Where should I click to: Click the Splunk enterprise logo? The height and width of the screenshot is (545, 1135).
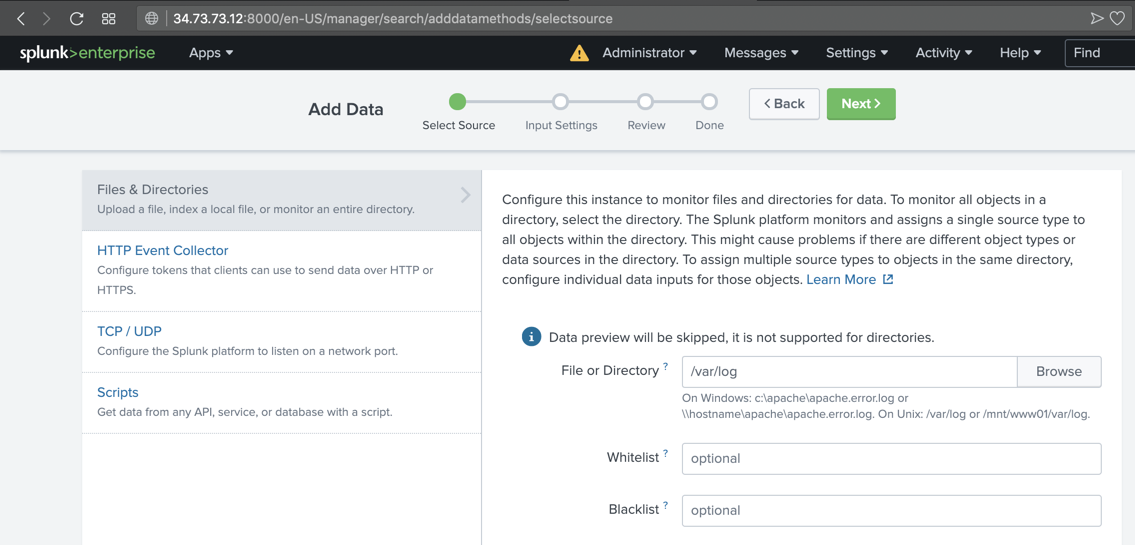(87, 53)
